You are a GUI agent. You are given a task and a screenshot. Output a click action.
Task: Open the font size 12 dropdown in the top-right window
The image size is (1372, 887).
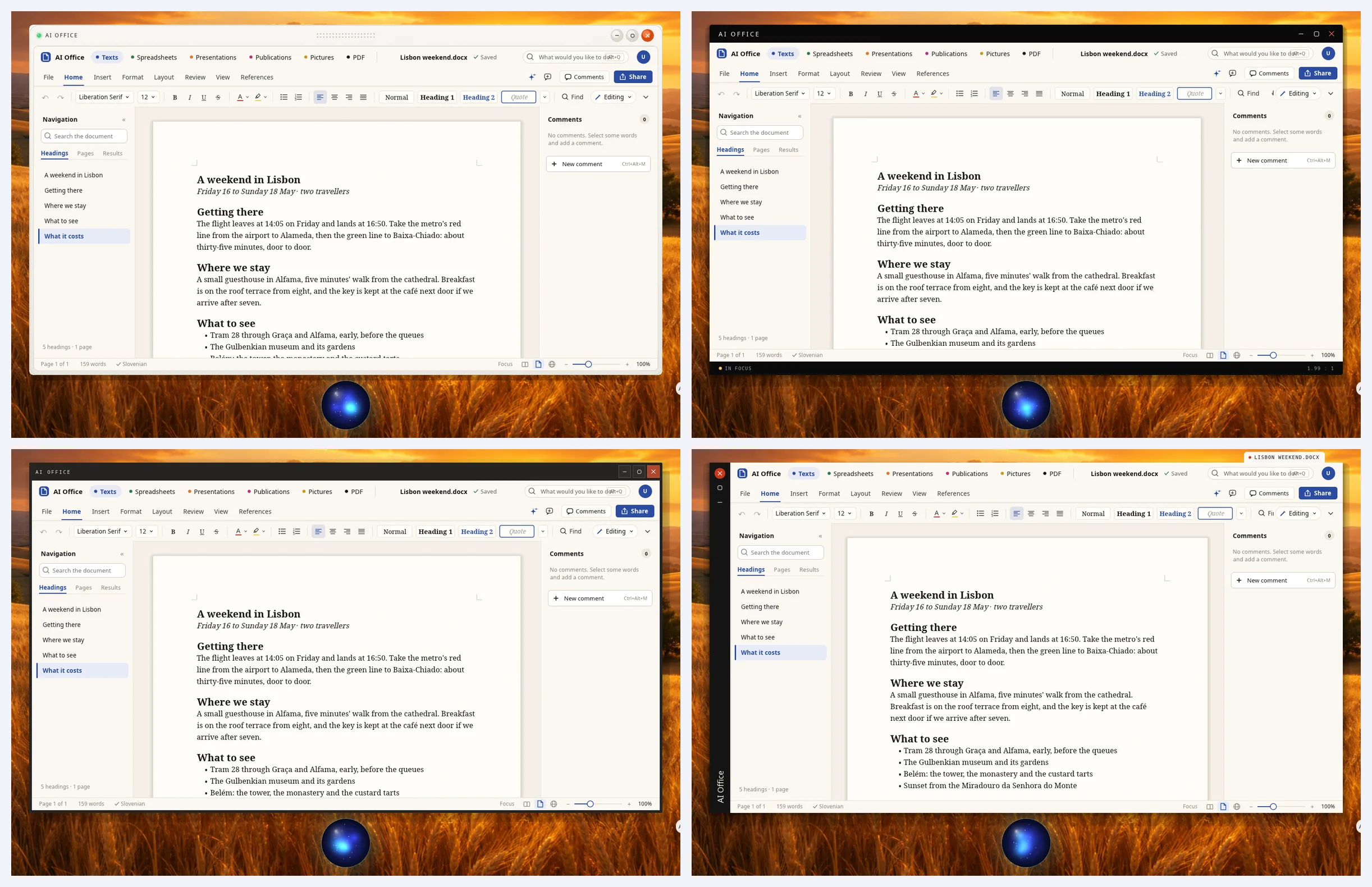coord(824,94)
